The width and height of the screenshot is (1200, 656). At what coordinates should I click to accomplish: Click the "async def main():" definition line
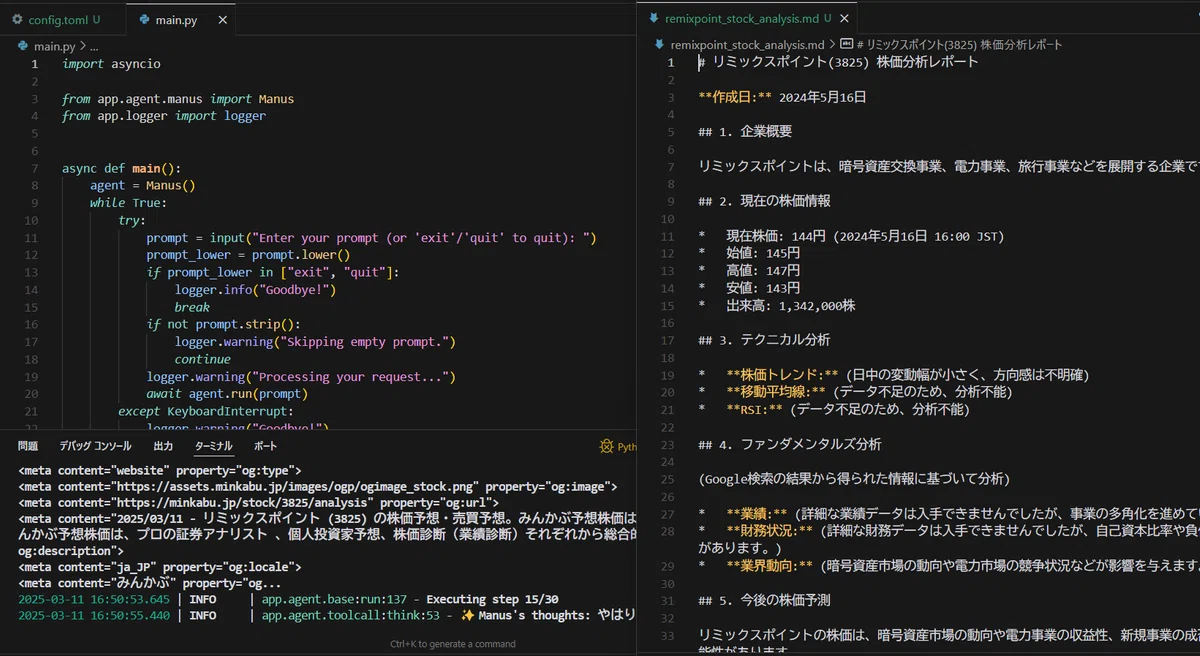(x=121, y=168)
